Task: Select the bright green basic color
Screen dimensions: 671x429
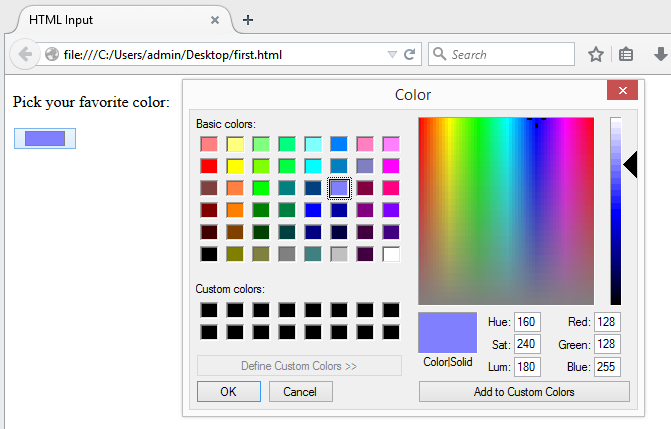Action: point(261,188)
